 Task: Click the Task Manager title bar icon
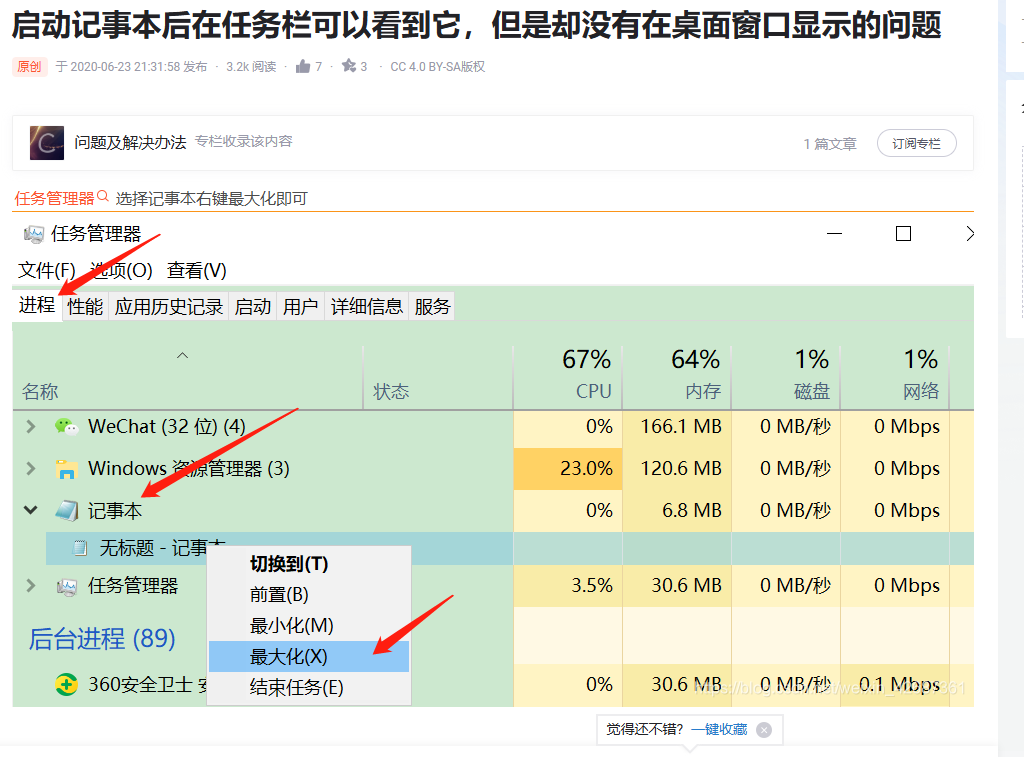coord(33,234)
